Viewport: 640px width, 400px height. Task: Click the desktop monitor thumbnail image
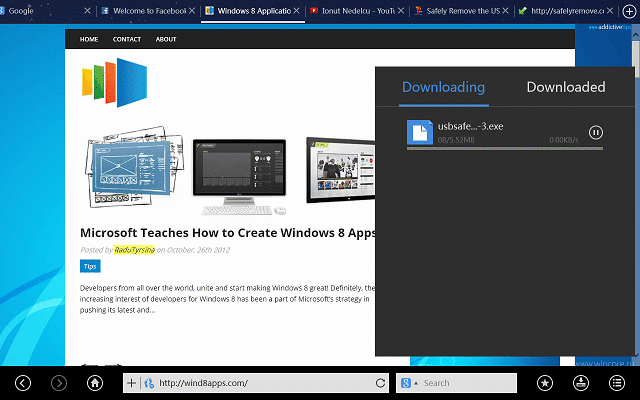click(240, 176)
